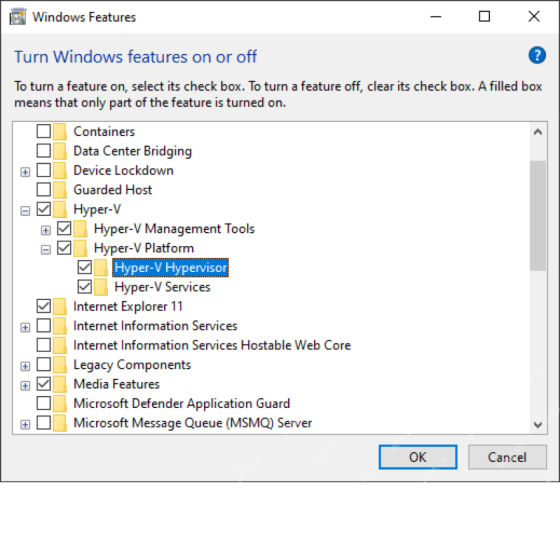Uncheck the Hyper-V Platform checkbox

(x=64, y=248)
